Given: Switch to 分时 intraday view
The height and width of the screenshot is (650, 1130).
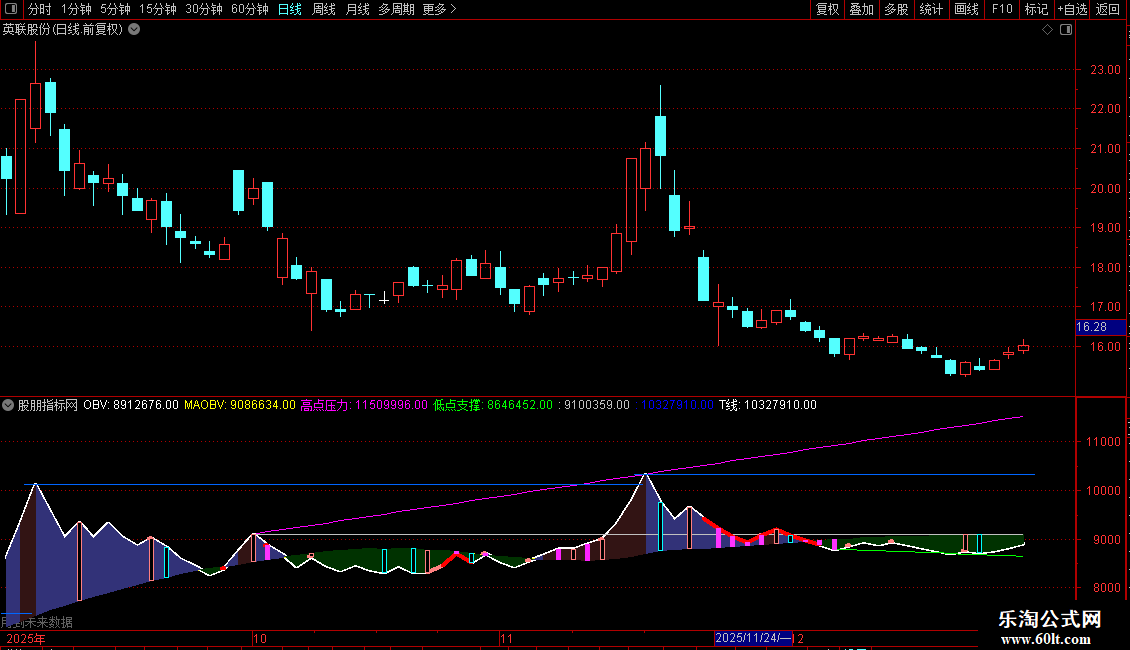Looking at the screenshot, I should 39,9.
